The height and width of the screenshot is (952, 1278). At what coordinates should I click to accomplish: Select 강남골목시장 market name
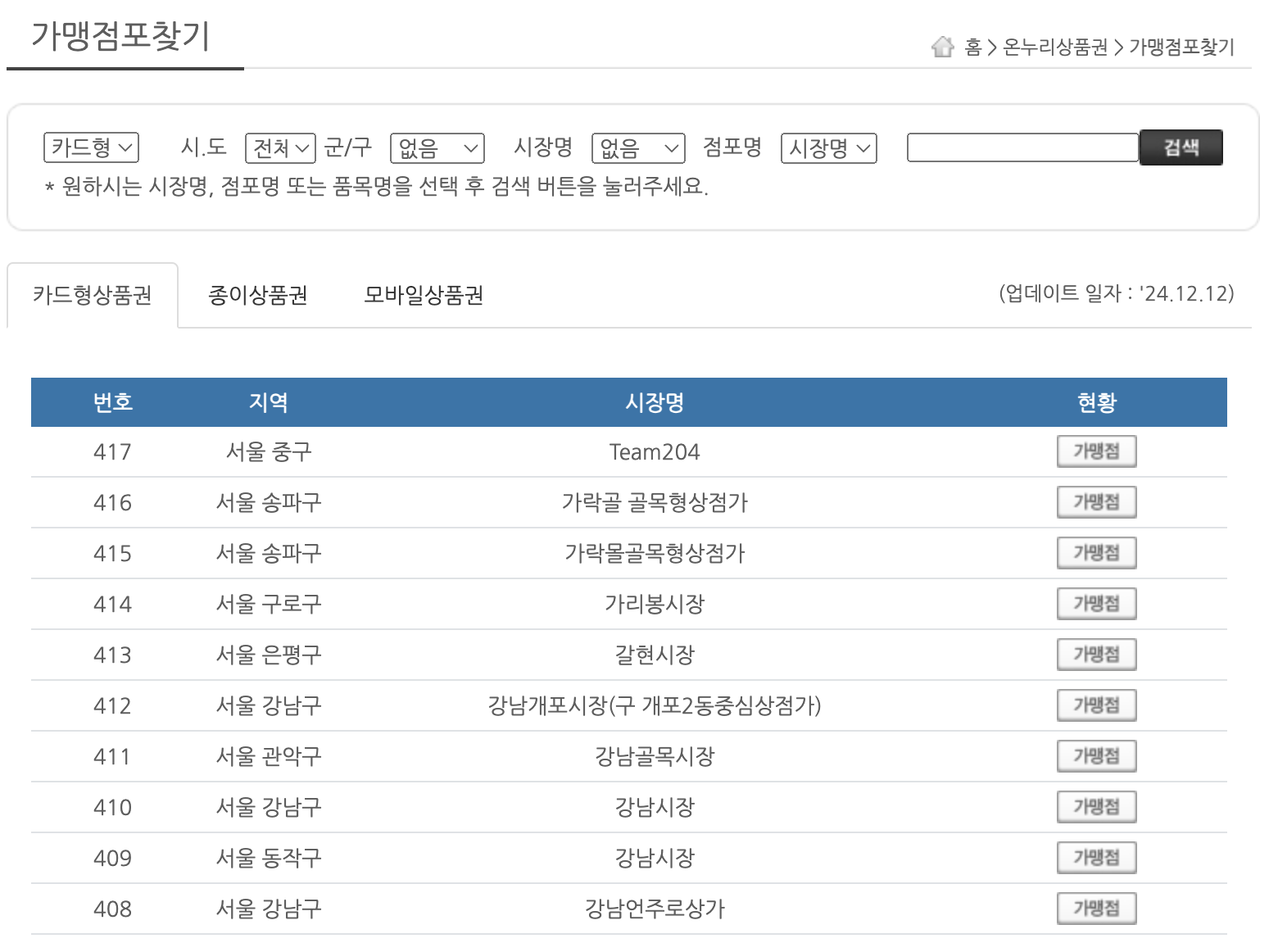tap(655, 756)
